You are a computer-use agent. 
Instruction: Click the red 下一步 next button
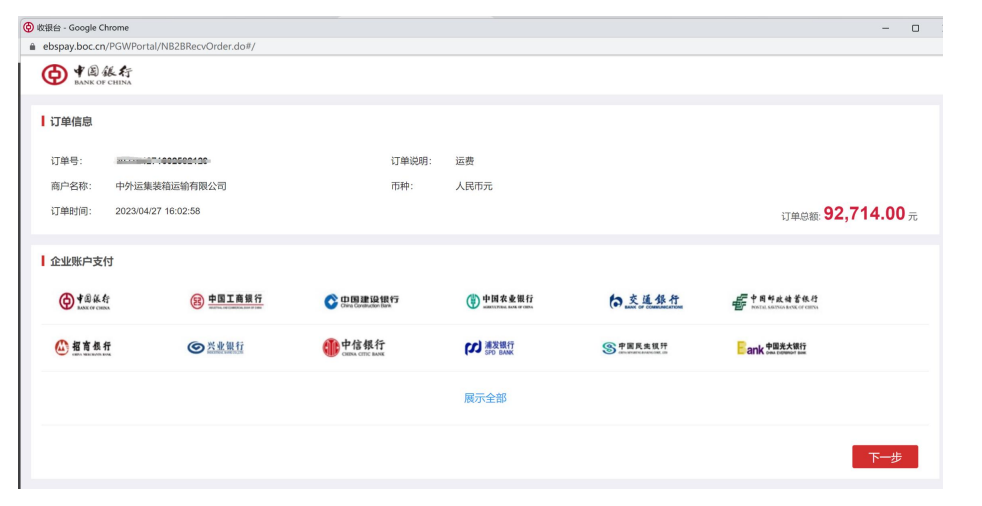pos(885,457)
